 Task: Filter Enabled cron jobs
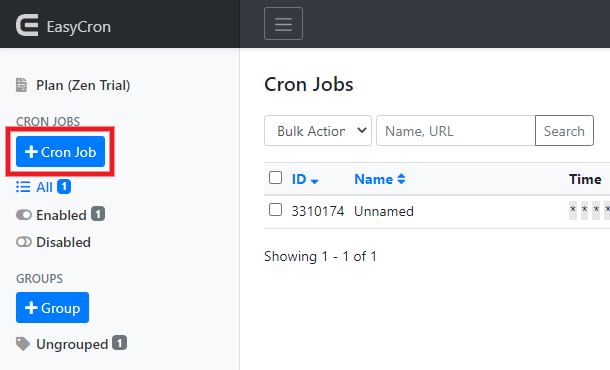point(60,215)
